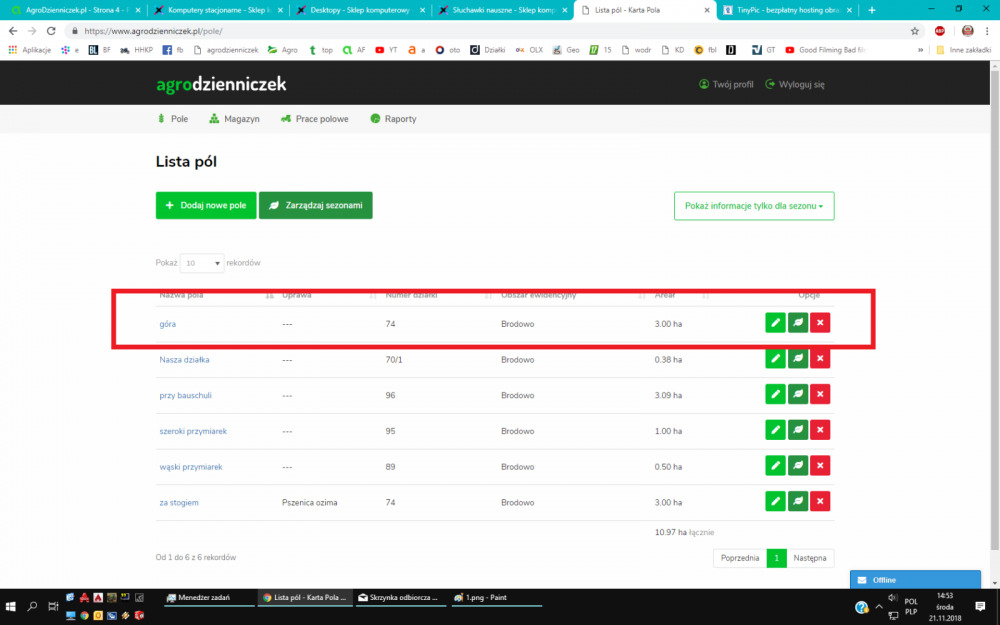Click the Dodaj nowe pole button
The image size is (1000, 625).
point(206,205)
